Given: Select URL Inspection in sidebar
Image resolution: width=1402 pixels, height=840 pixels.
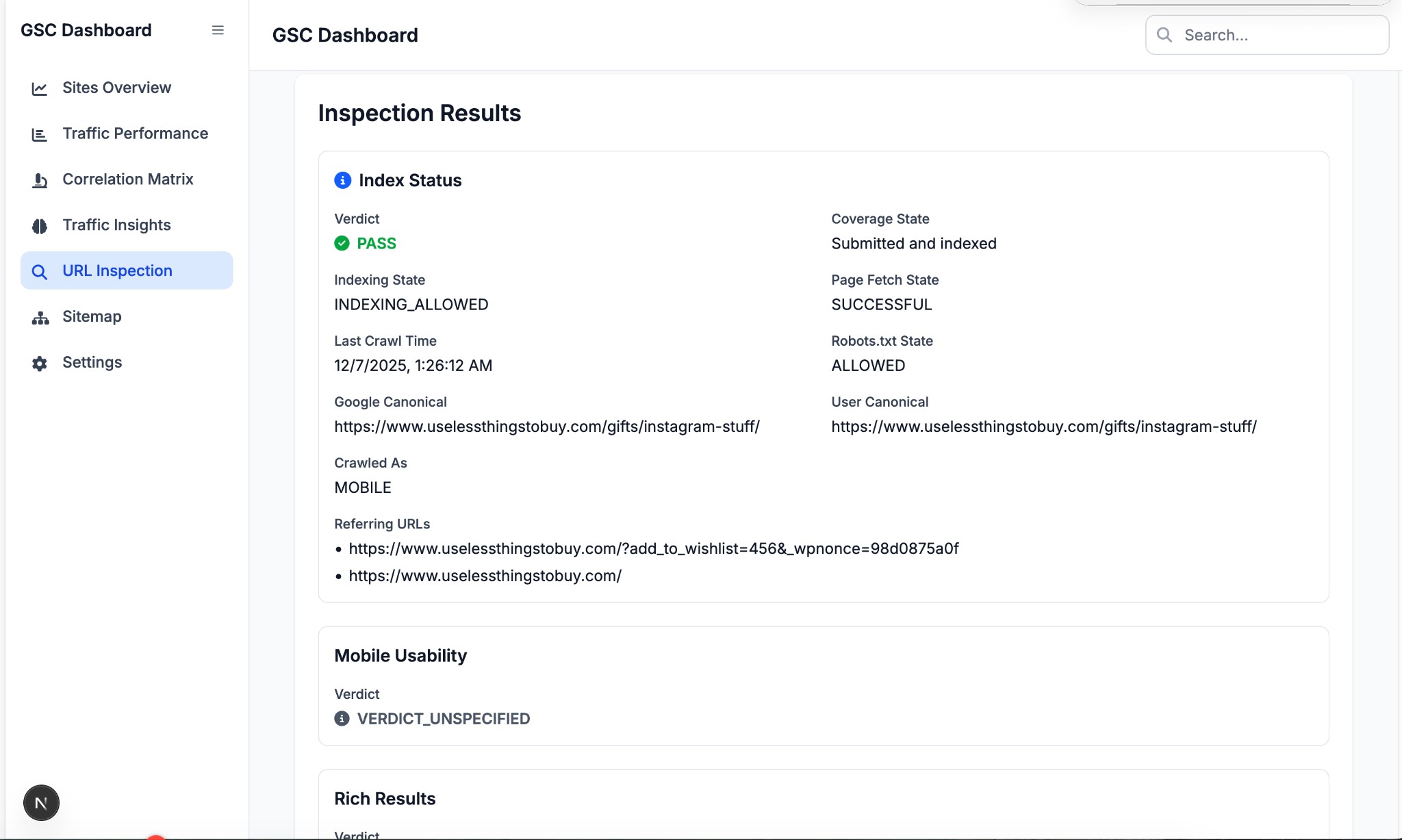Looking at the screenshot, I should [127, 270].
